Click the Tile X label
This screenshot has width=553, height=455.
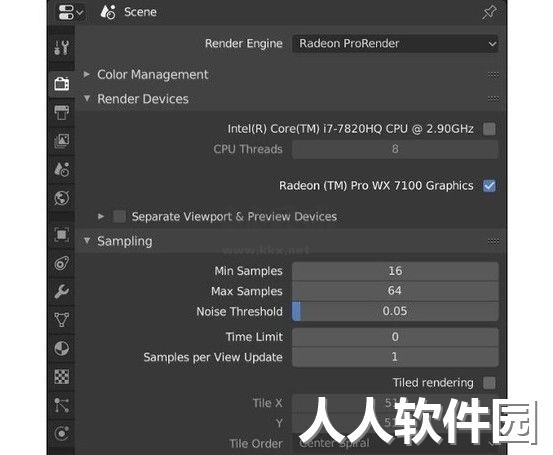click(267, 403)
